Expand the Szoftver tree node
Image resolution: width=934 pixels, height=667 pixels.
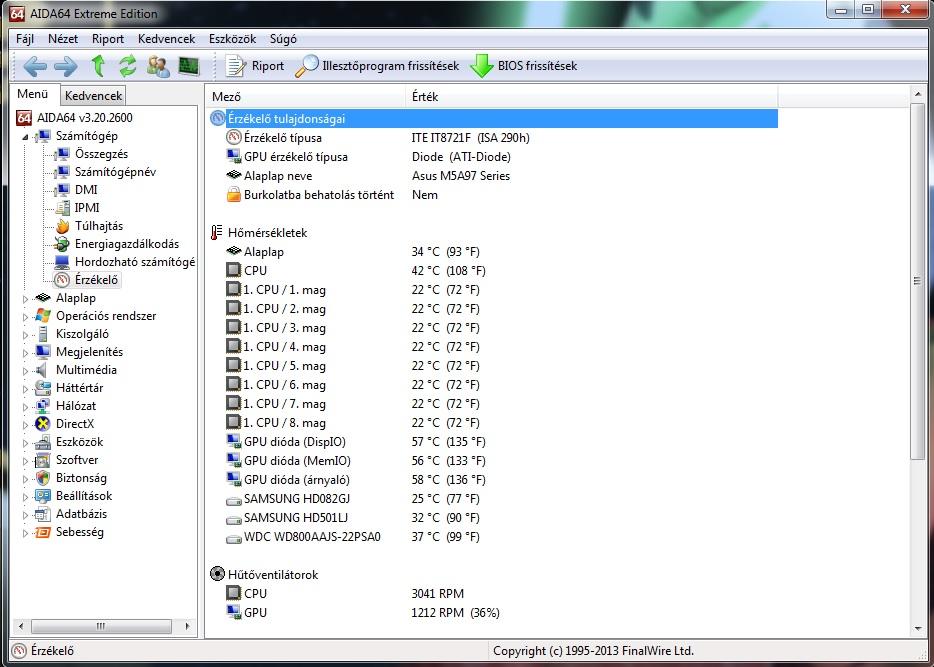[x=26, y=461]
